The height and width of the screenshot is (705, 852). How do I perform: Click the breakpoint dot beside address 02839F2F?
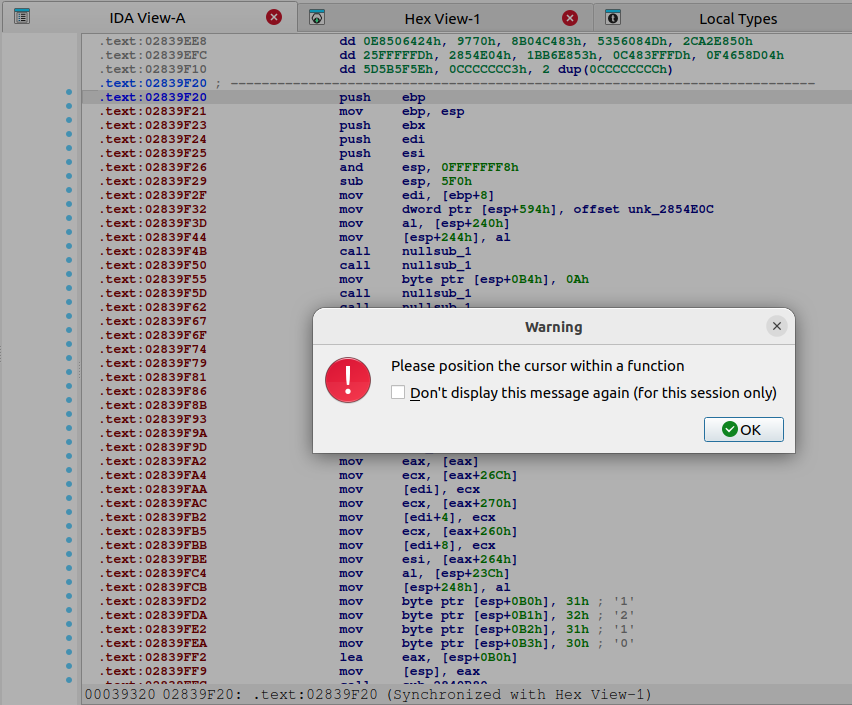tap(69, 190)
